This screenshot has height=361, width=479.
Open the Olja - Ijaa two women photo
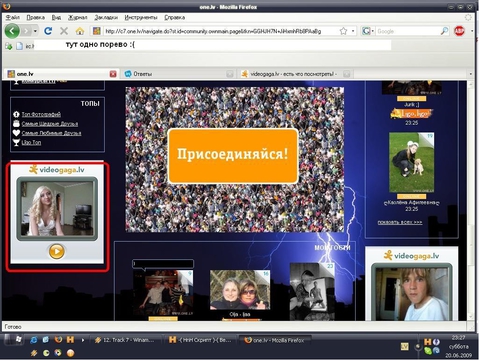[240, 290]
